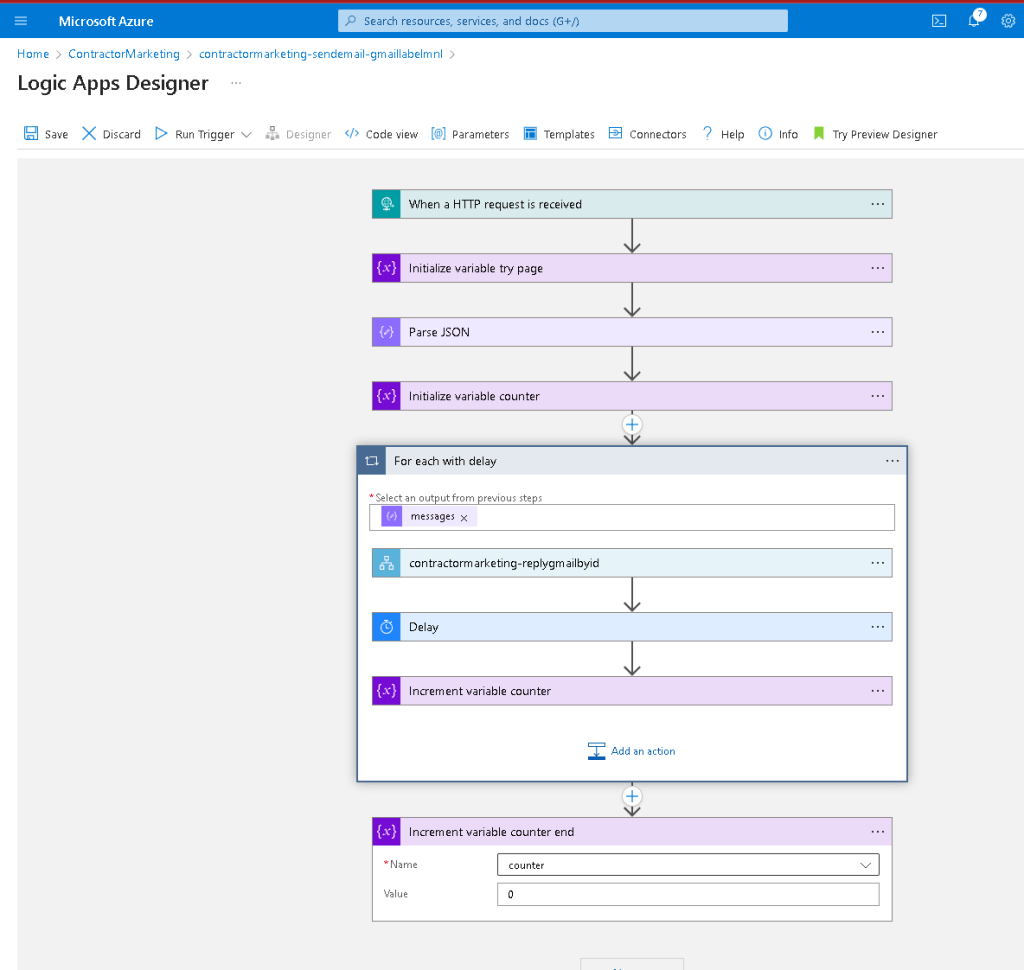Collapse the For each with delay header
Image resolution: width=1024 pixels, height=970 pixels.
tap(632, 461)
